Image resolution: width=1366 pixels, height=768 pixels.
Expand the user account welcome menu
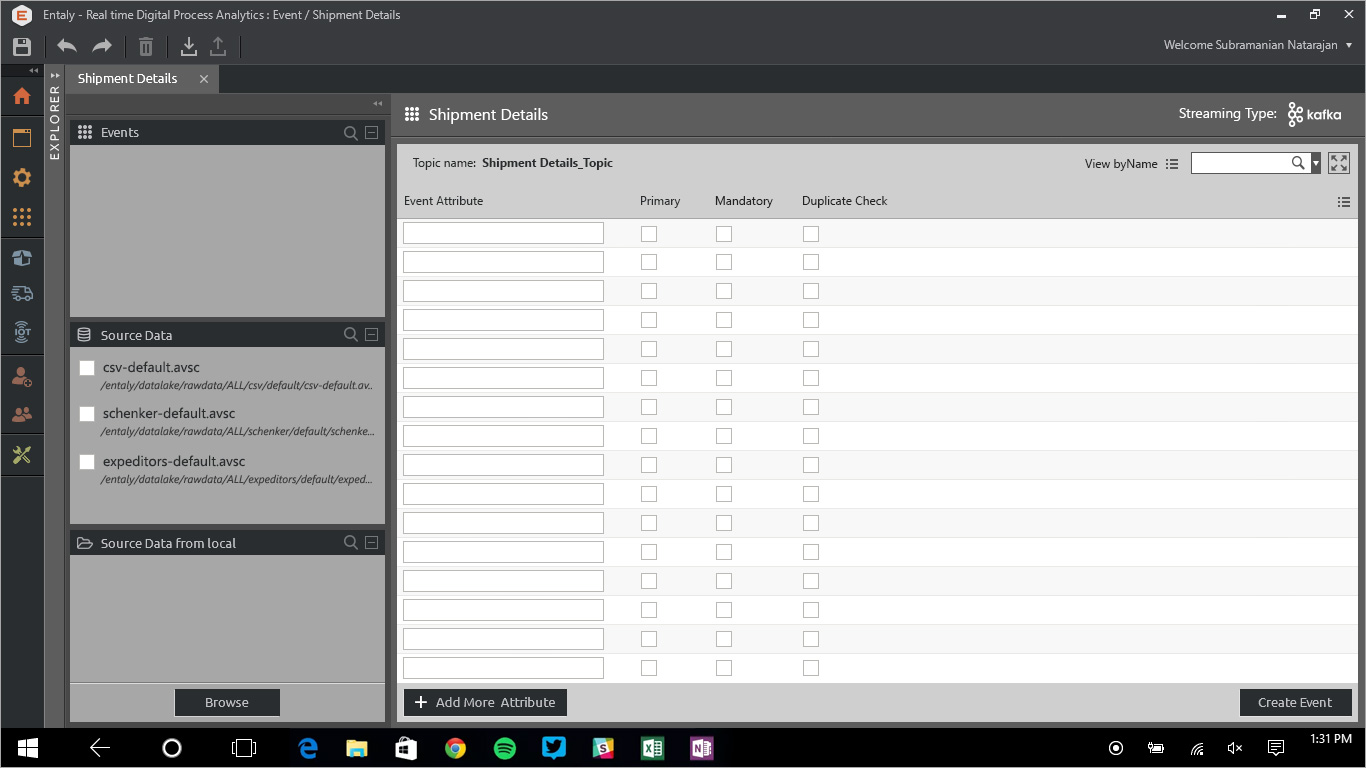(1349, 45)
